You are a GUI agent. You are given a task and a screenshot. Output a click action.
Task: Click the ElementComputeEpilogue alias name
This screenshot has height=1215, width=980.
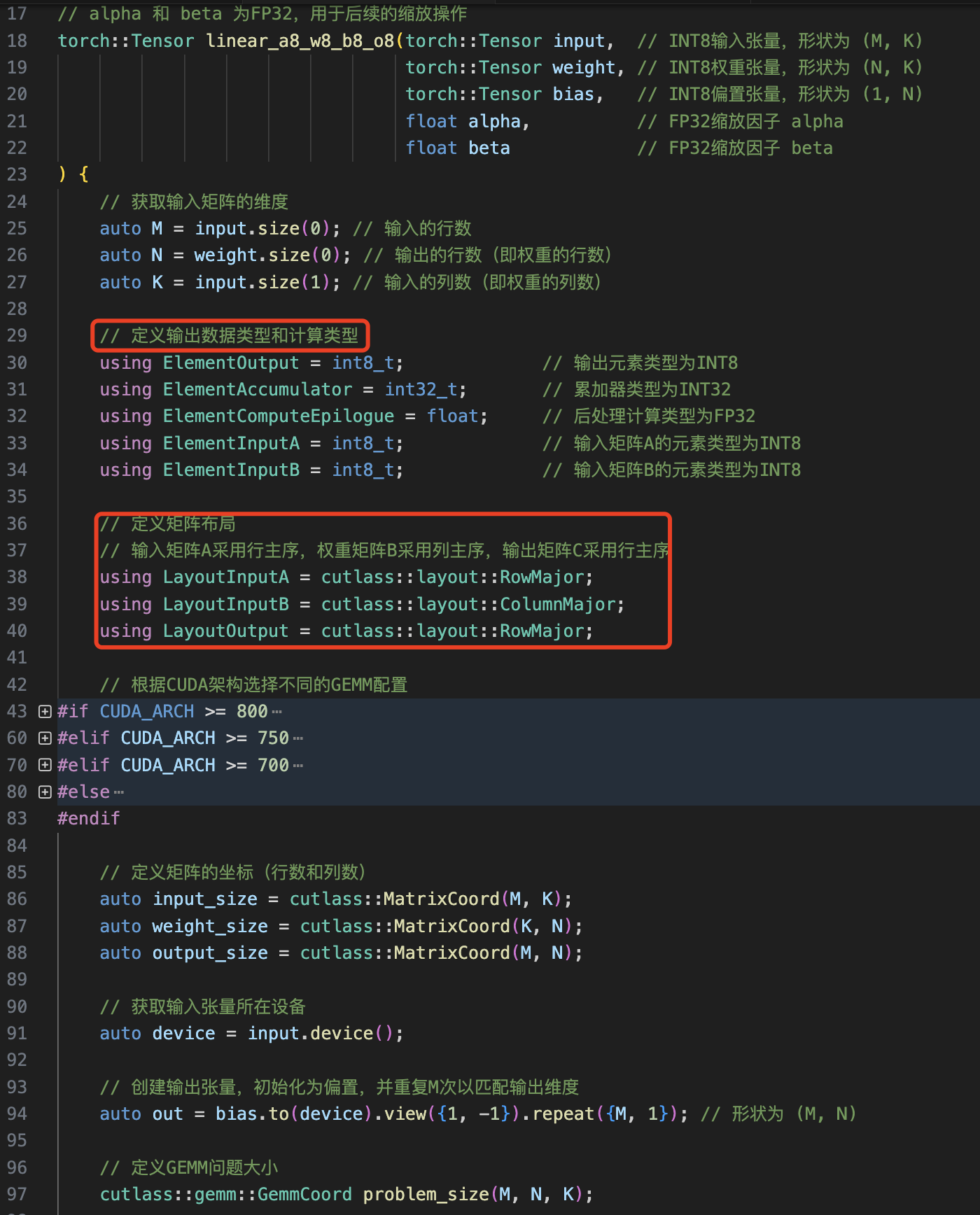click(278, 416)
